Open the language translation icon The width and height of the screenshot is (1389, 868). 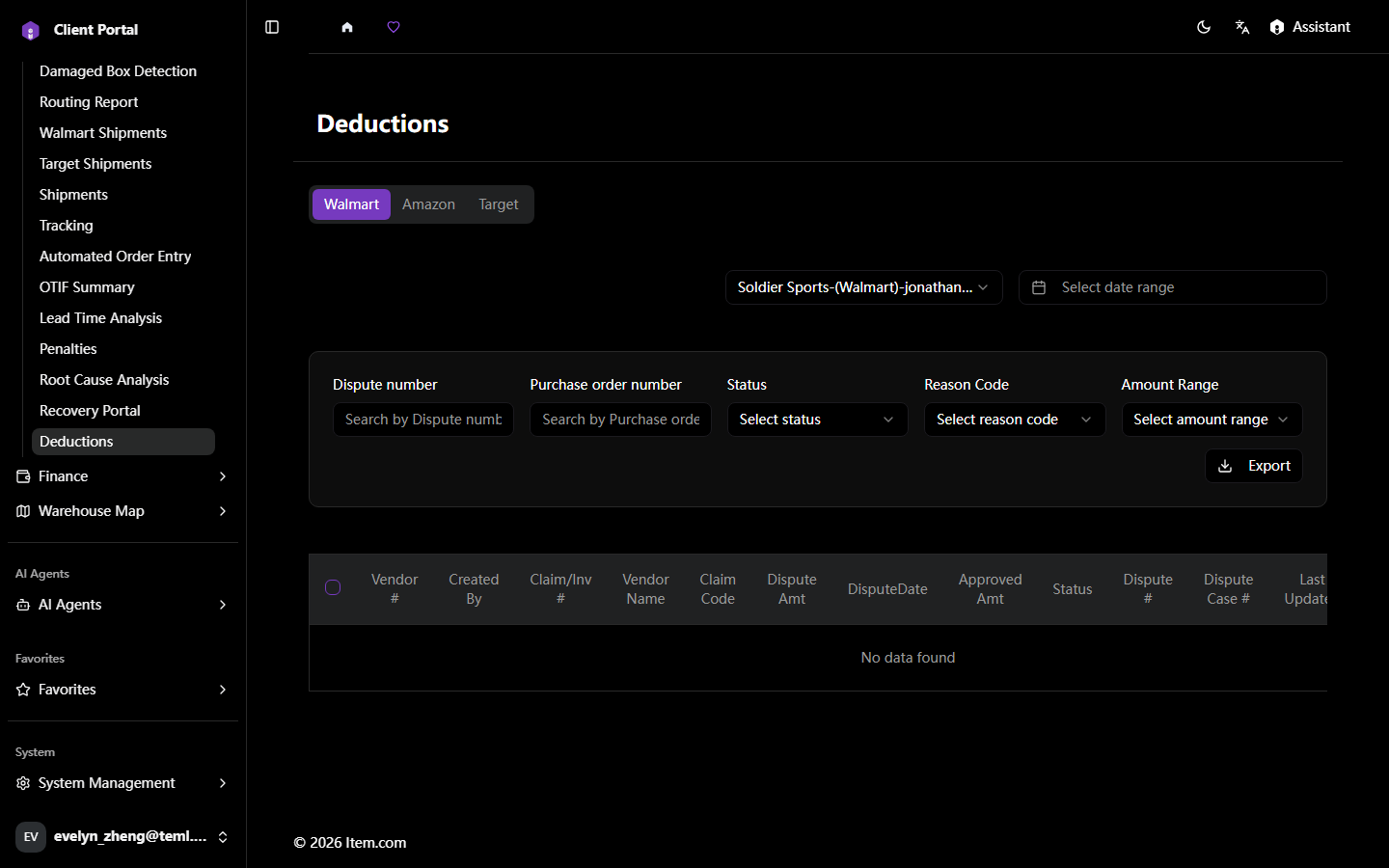point(1242,27)
